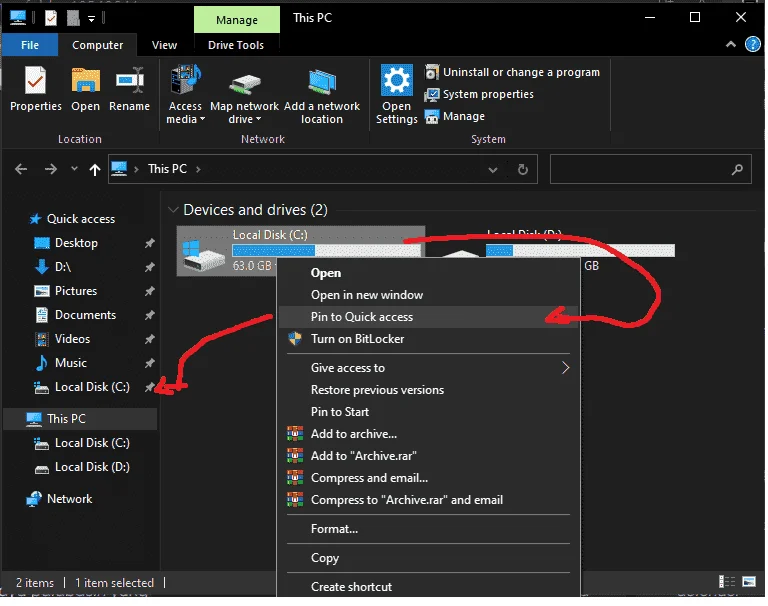Switch to the View ribbon tab
This screenshot has height=606, width=768.
coord(164,45)
